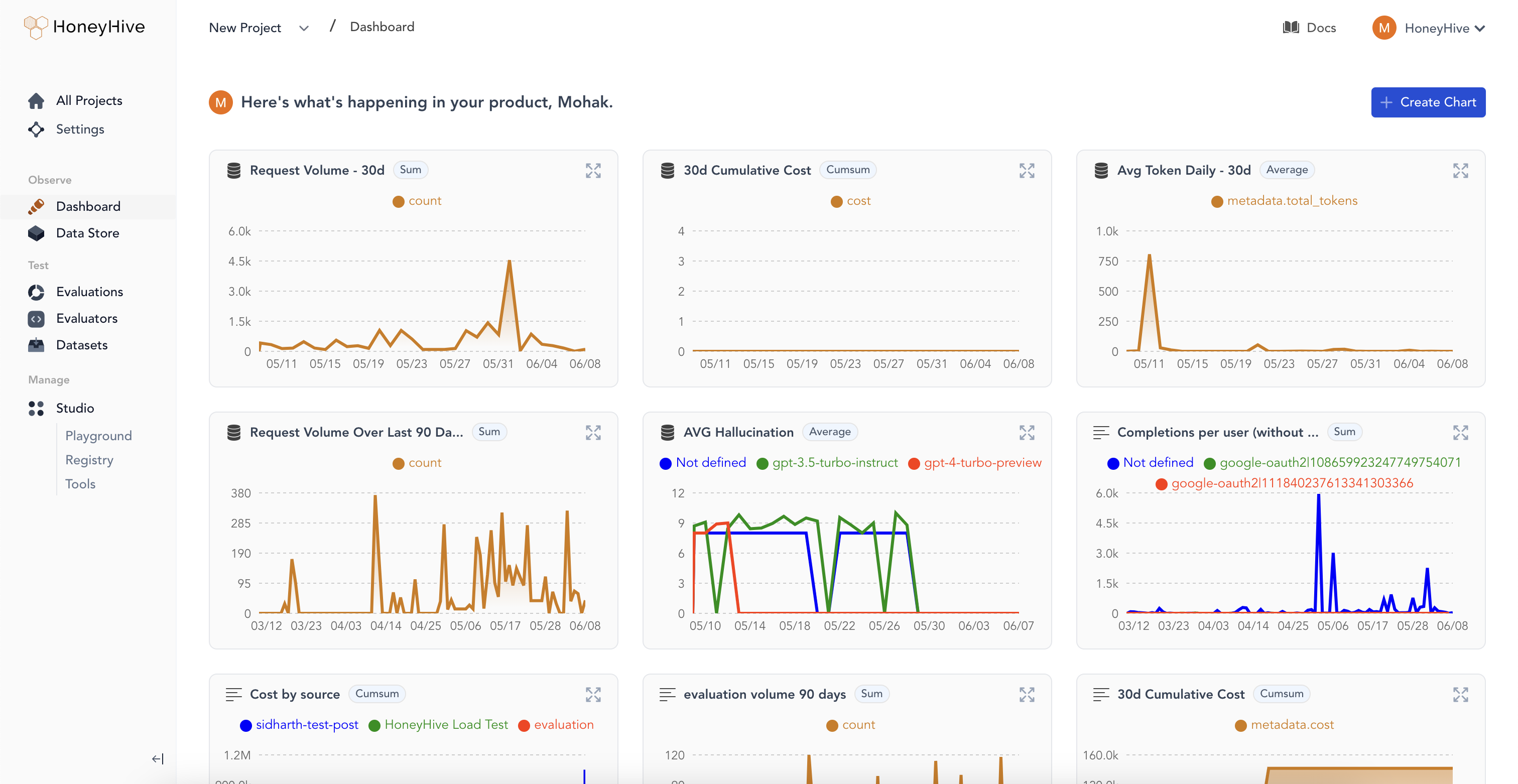Toggle HoneyHive Load Test legend series
1518x784 pixels.
click(x=445, y=725)
